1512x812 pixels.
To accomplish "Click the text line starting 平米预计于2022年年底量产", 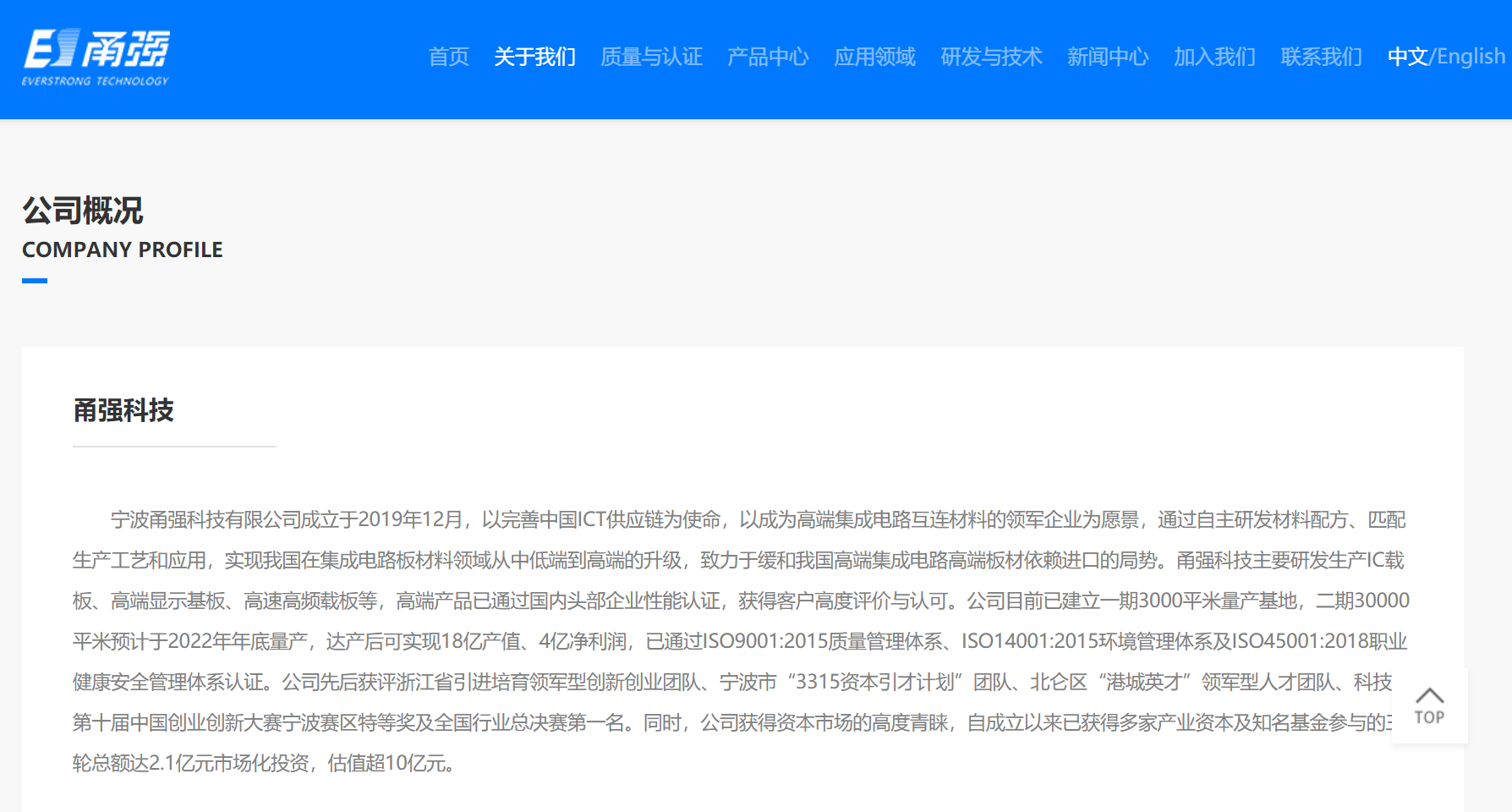I will click(740, 641).
